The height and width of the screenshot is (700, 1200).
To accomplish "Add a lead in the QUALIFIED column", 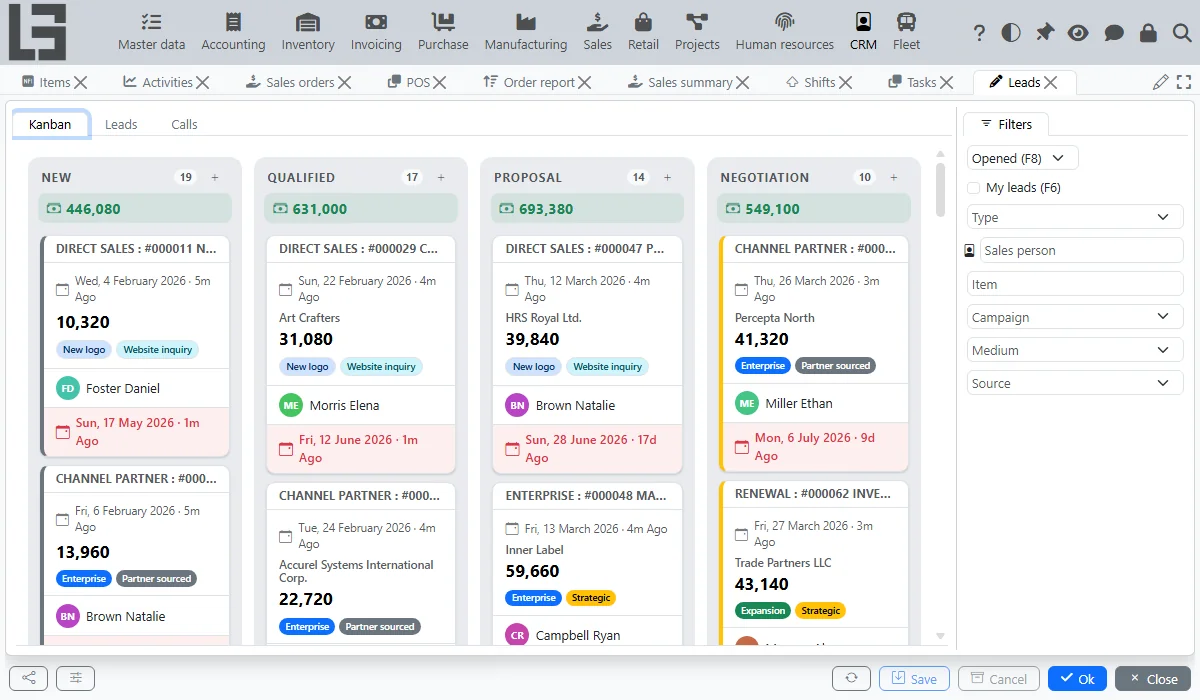I will pos(441,177).
